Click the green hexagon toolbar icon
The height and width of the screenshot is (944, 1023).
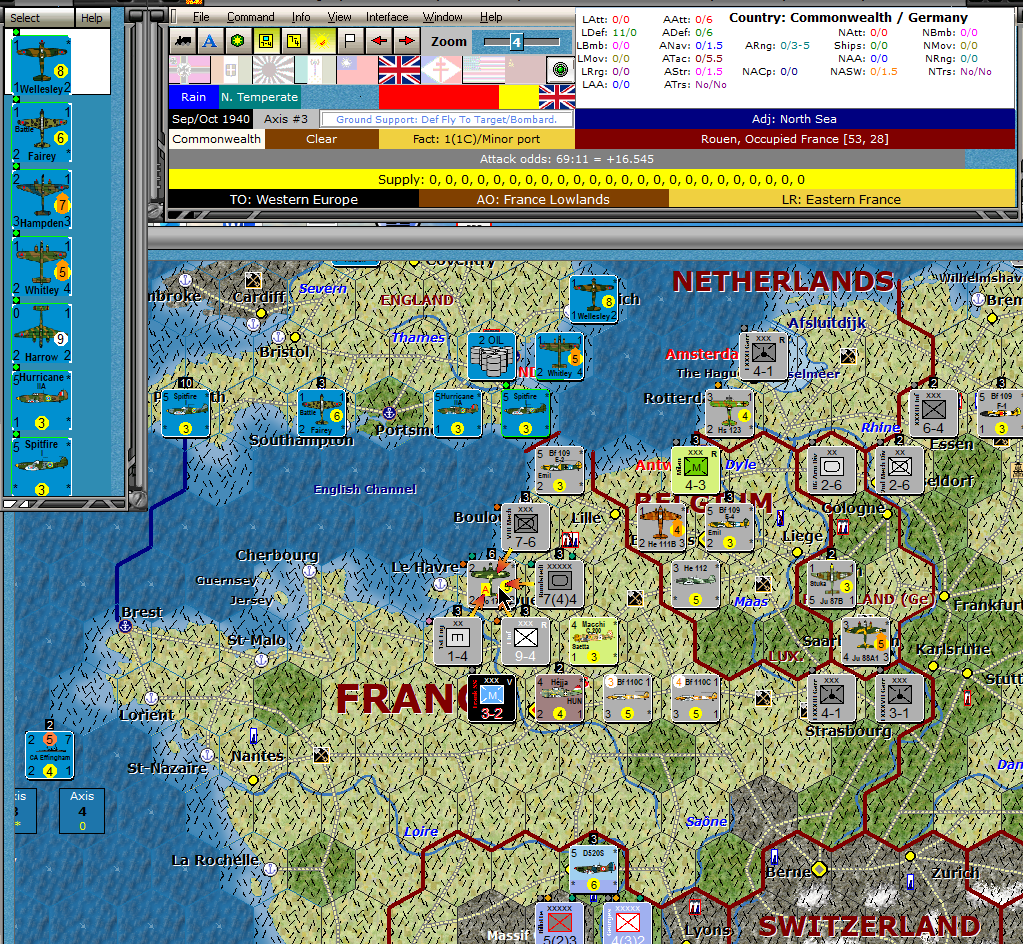237,41
